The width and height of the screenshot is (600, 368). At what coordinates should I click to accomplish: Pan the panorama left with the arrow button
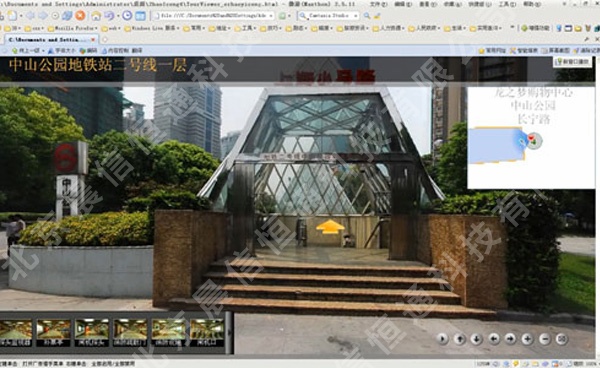(x=494, y=339)
